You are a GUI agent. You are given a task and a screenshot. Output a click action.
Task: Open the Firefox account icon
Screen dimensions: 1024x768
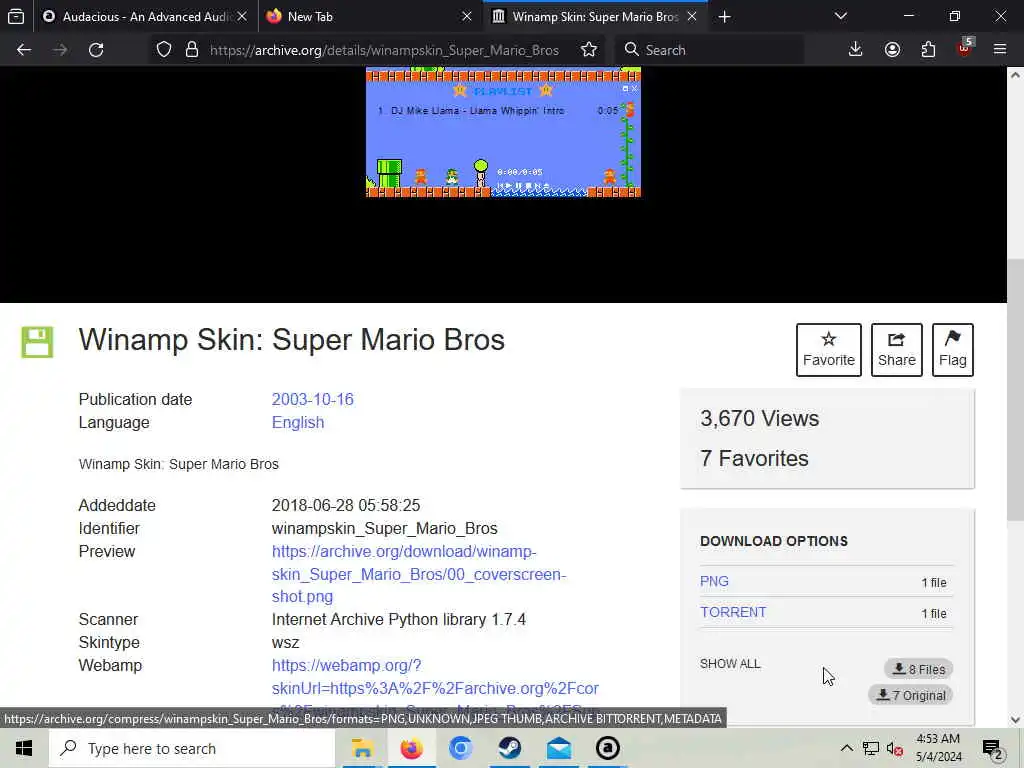coord(892,50)
